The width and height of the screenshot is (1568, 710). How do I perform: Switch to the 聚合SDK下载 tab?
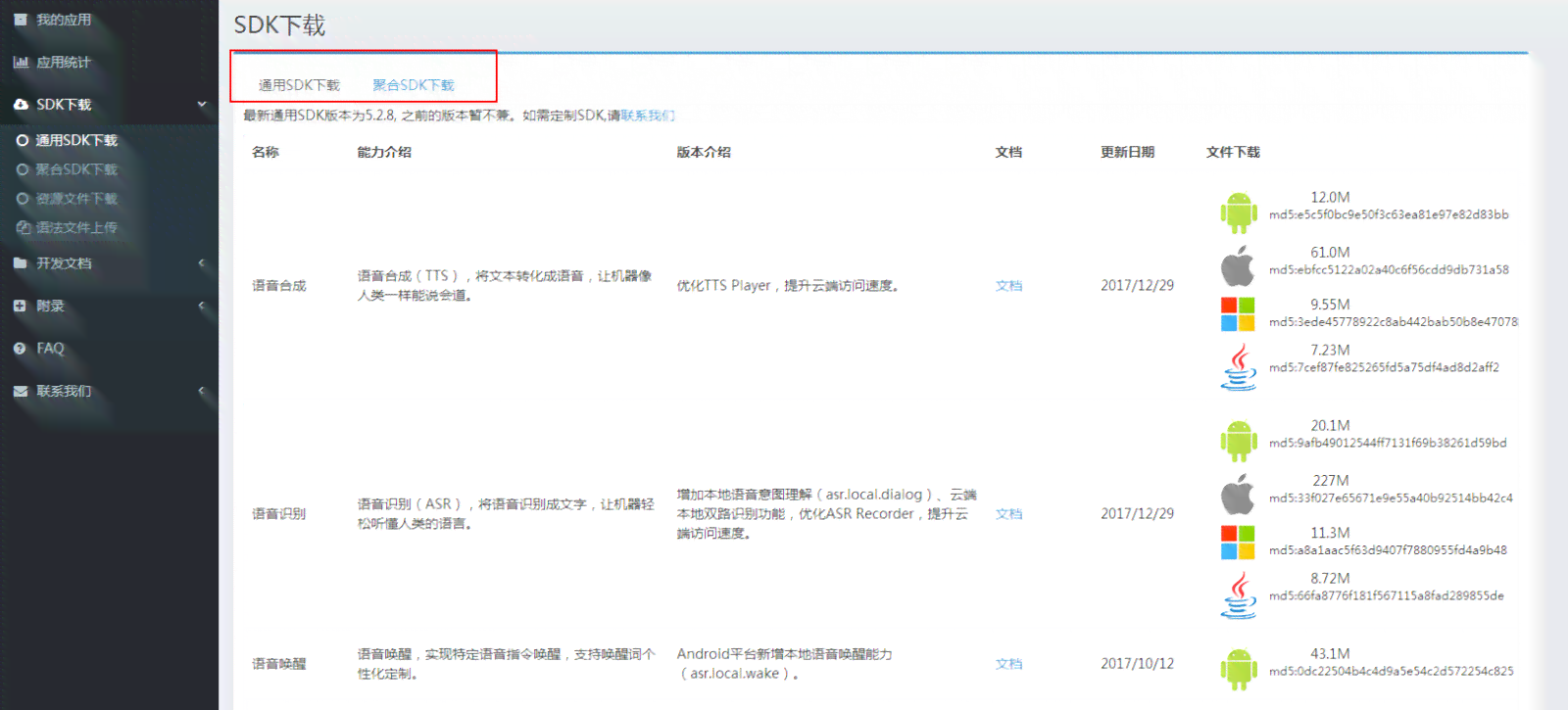[x=414, y=86]
